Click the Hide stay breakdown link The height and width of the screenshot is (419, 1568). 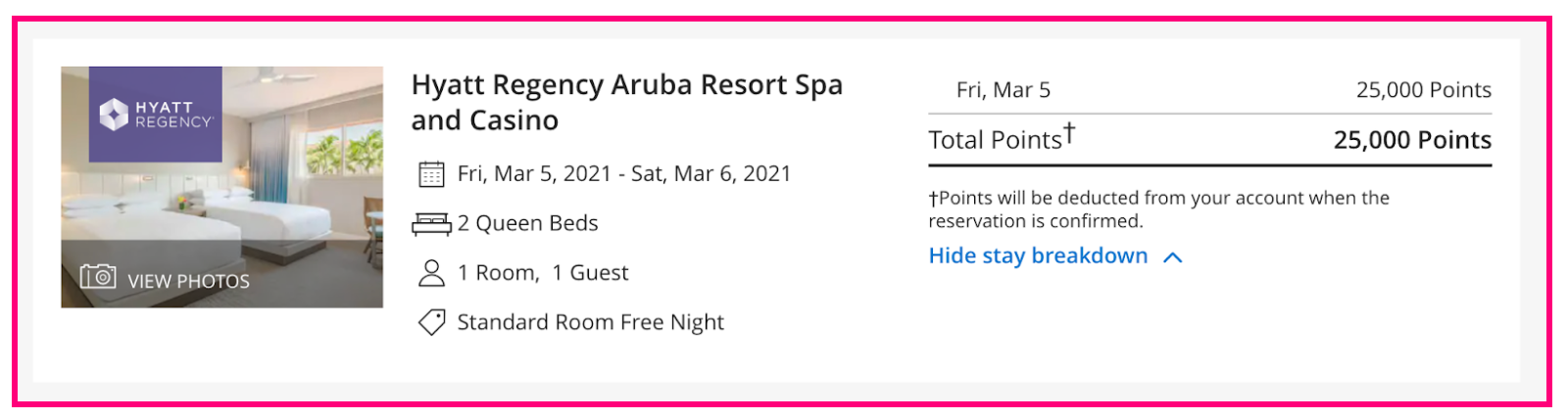pos(1038,256)
